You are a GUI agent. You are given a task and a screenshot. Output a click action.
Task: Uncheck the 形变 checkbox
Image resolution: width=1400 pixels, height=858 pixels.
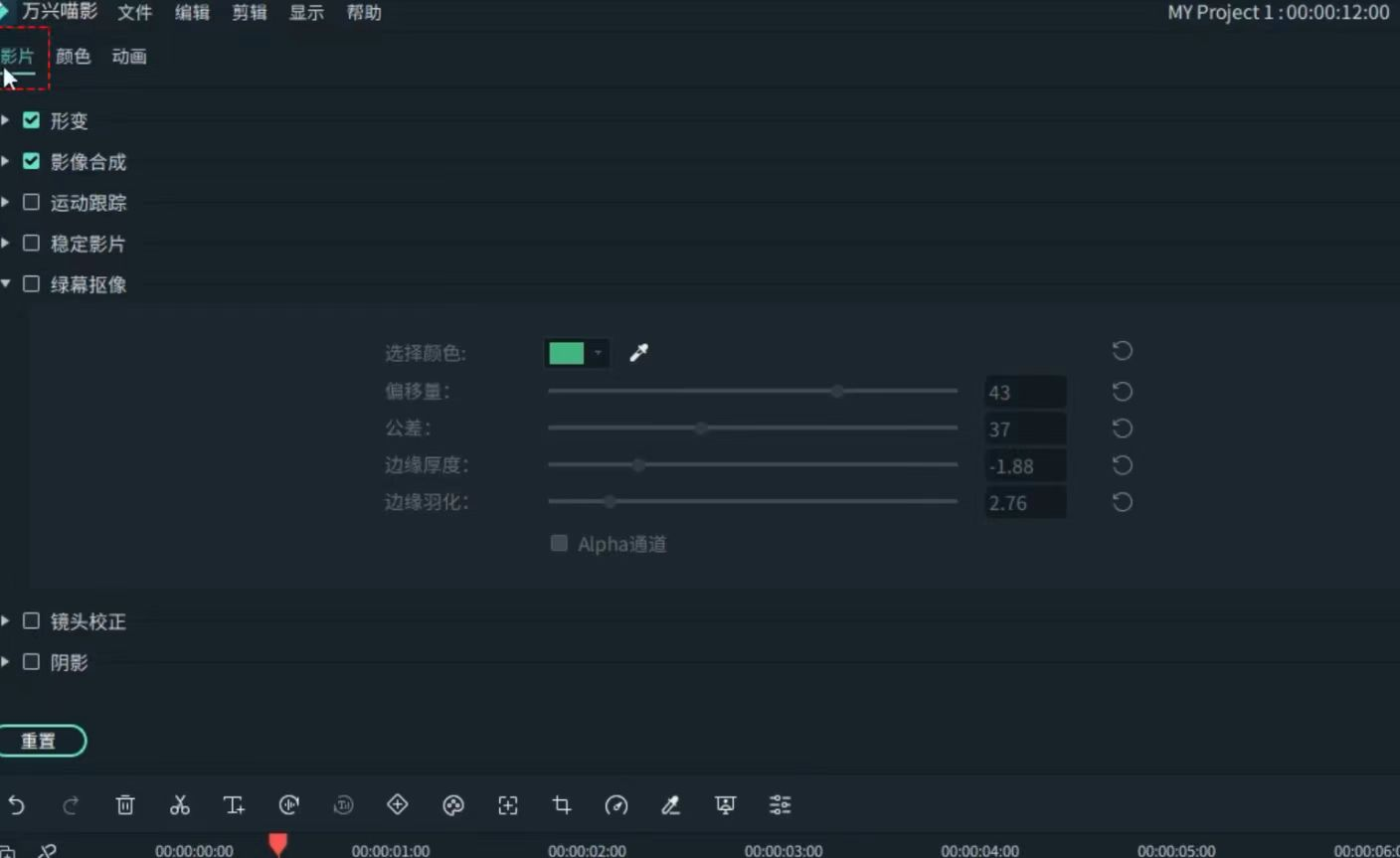[x=31, y=120]
